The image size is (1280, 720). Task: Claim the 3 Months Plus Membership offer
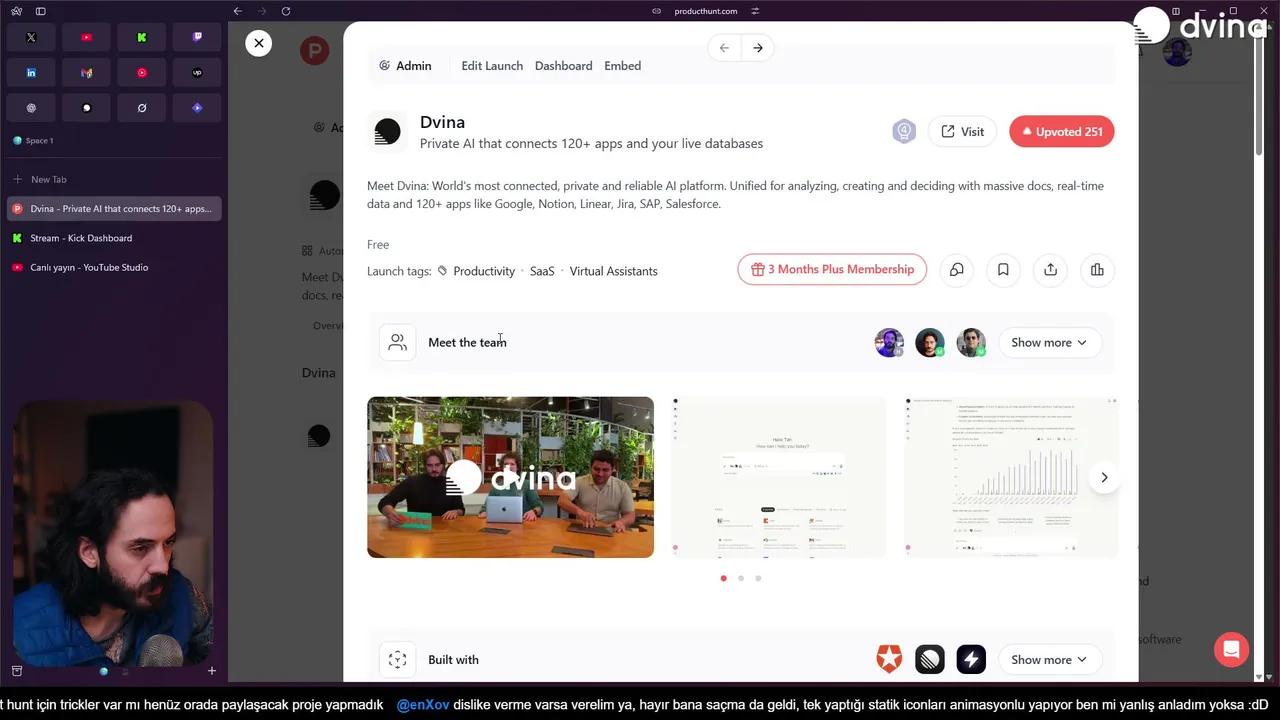tap(832, 269)
